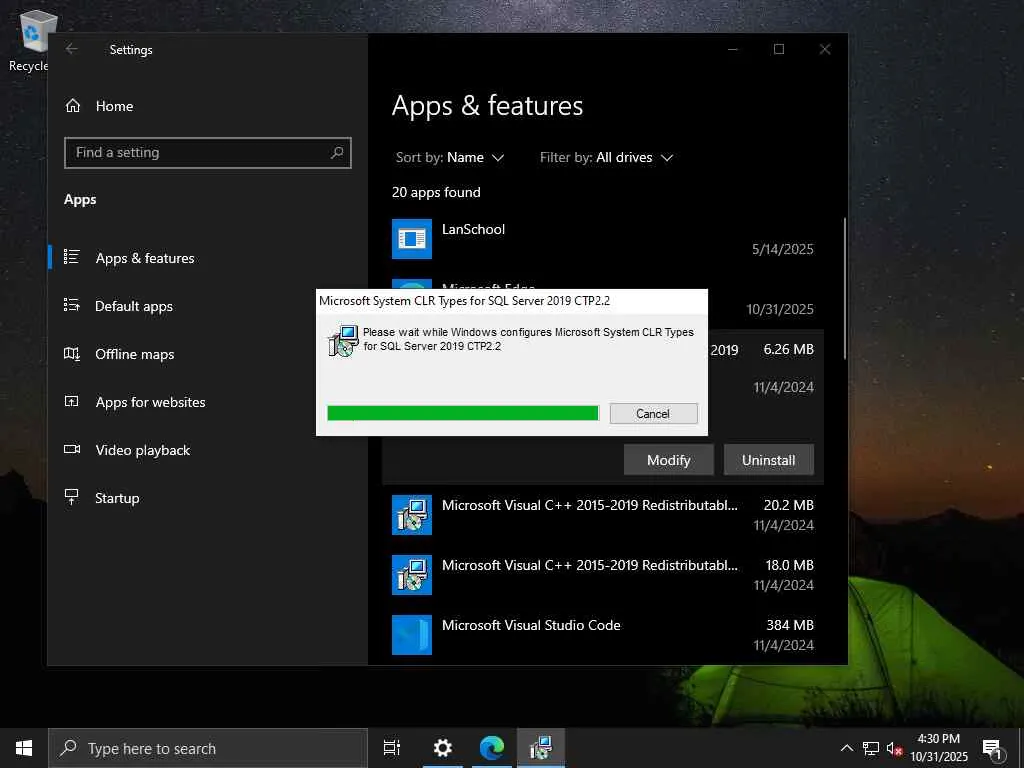Image resolution: width=1024 pixels, height=768 pixels.
Task: Click the Modify button
Action: click(x=668, y=460)
